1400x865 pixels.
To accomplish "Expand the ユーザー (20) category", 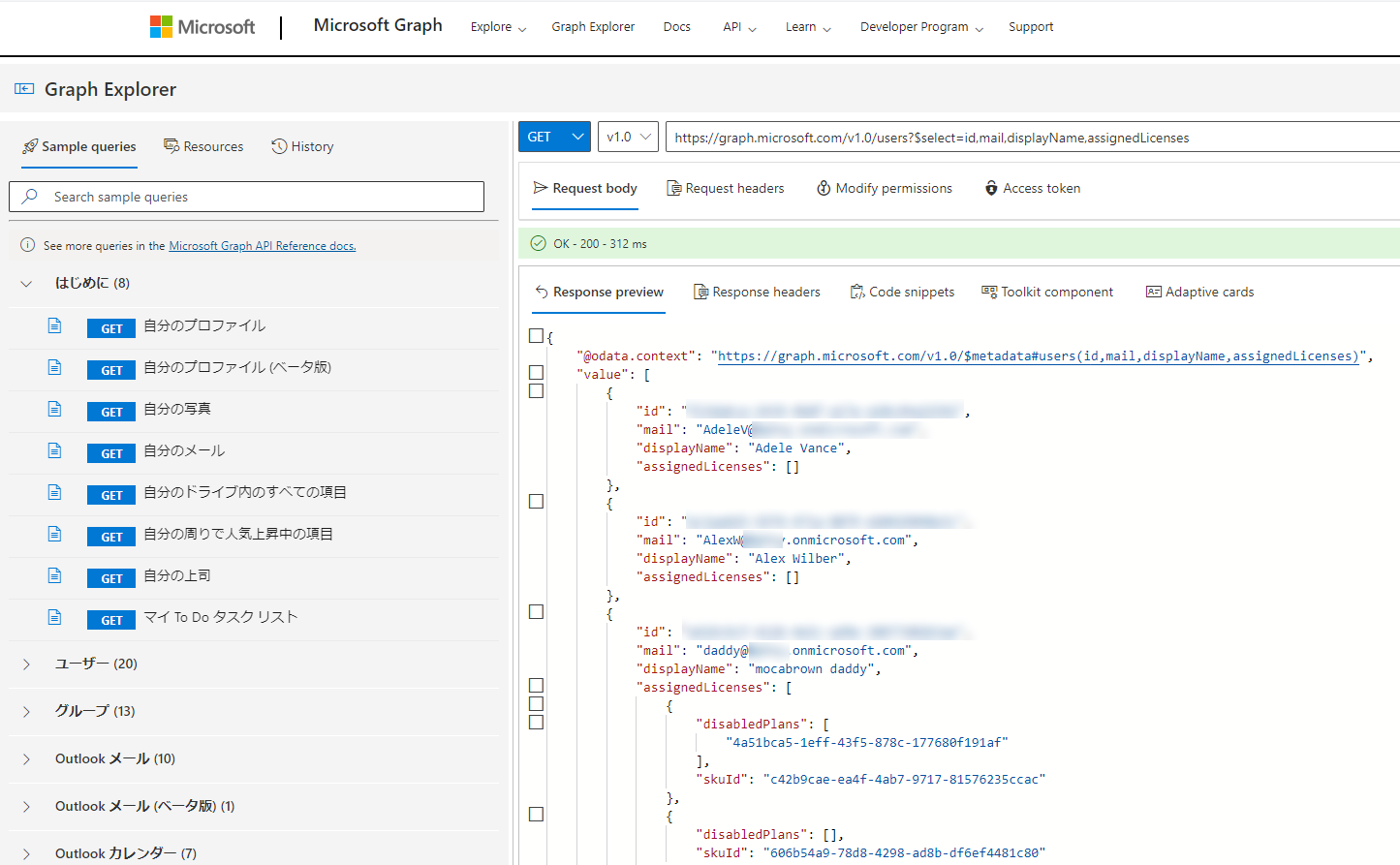I will point(26,664).
